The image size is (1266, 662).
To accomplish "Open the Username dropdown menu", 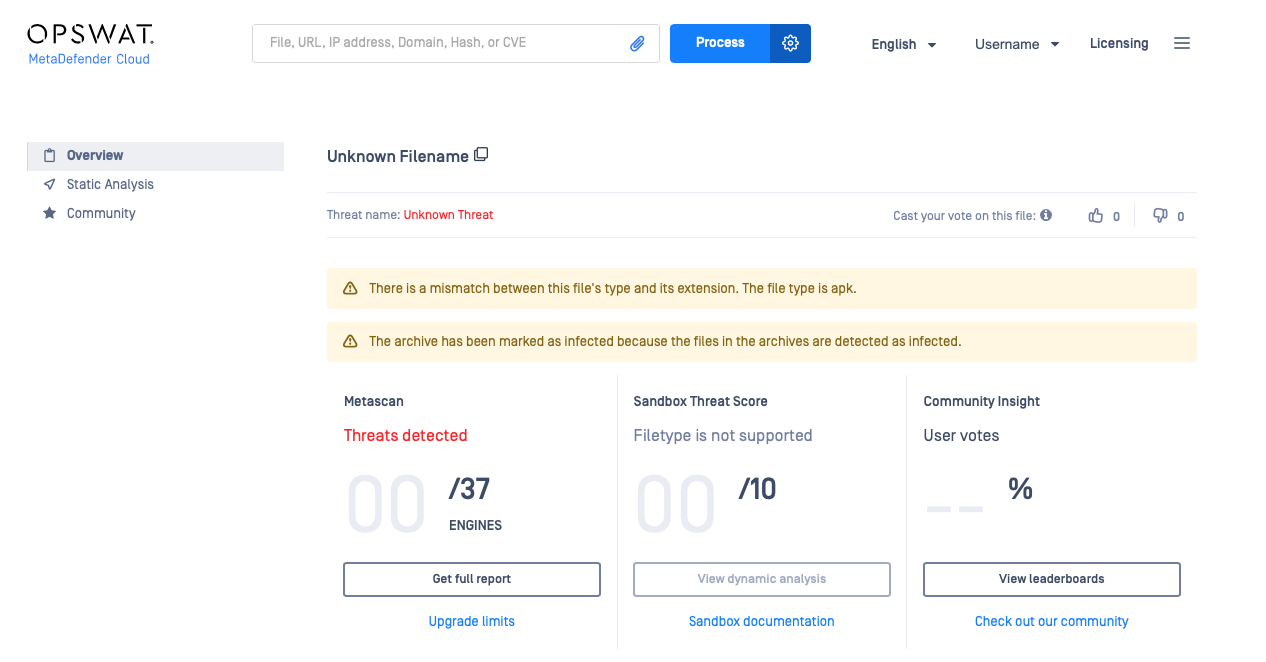I will (1017, 44).
